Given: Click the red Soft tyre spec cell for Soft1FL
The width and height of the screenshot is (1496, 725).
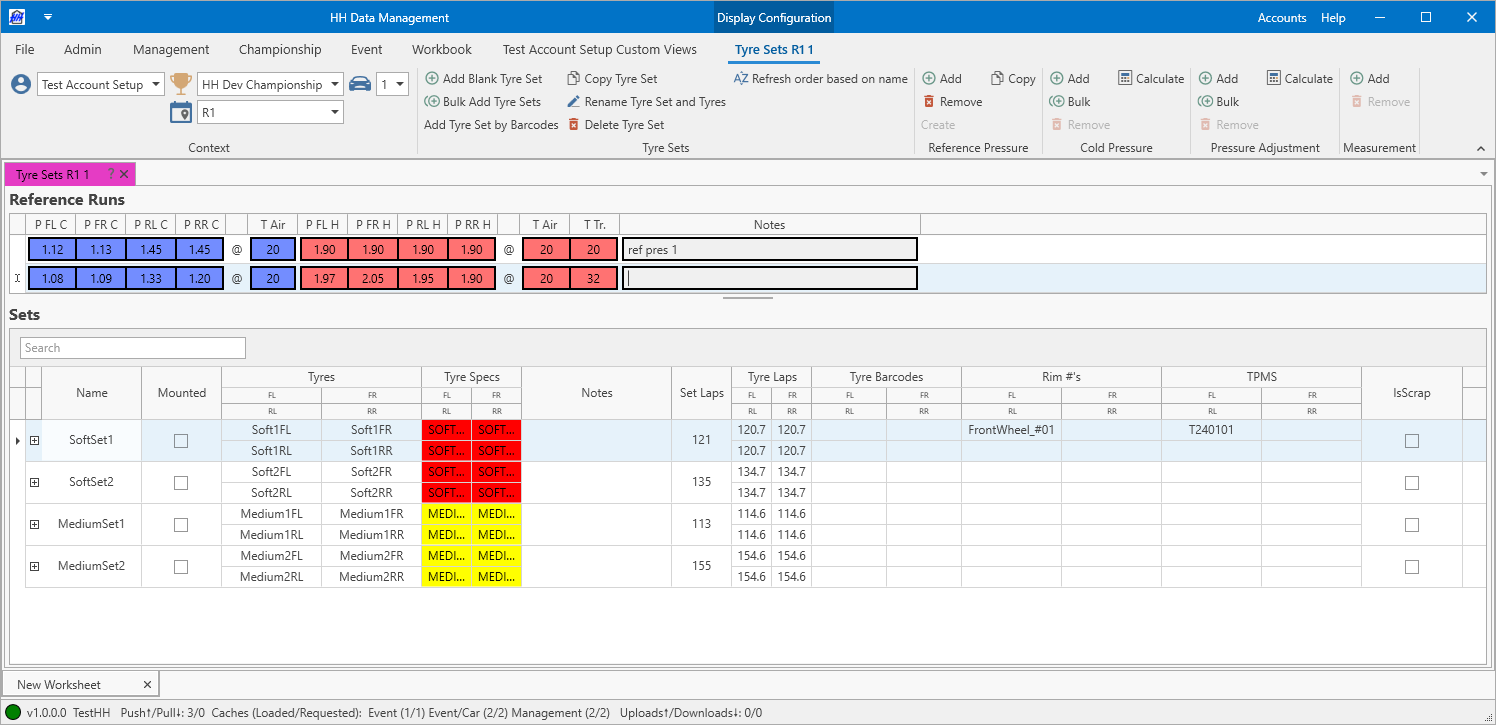Looking at the screenshot, I should coord(446,430).
